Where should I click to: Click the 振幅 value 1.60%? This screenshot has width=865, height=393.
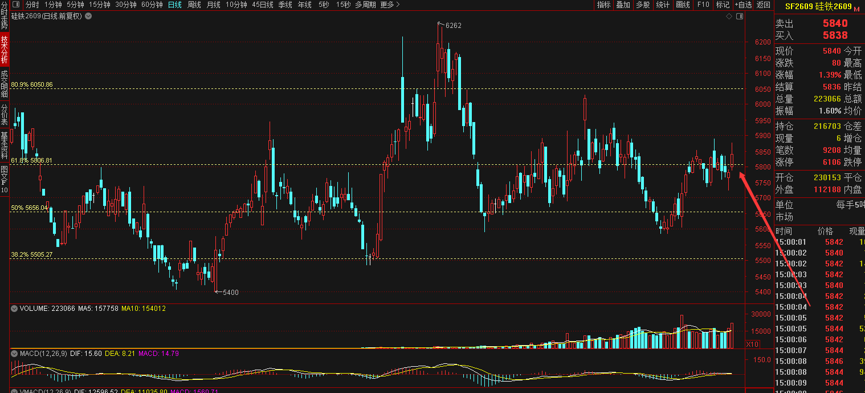click(x=830, y=111)
